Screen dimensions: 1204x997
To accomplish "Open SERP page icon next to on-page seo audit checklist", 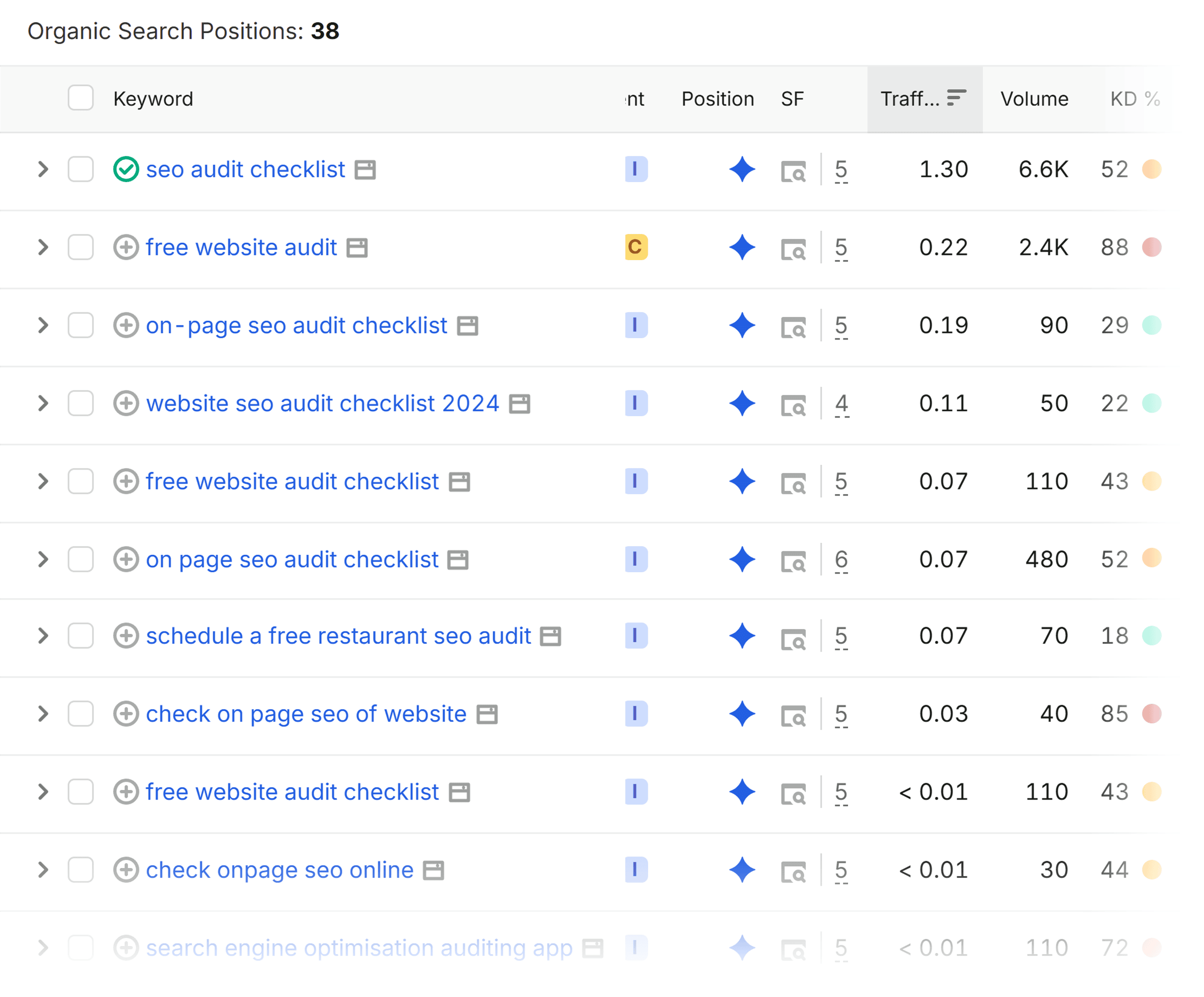I will coord(468,326).
